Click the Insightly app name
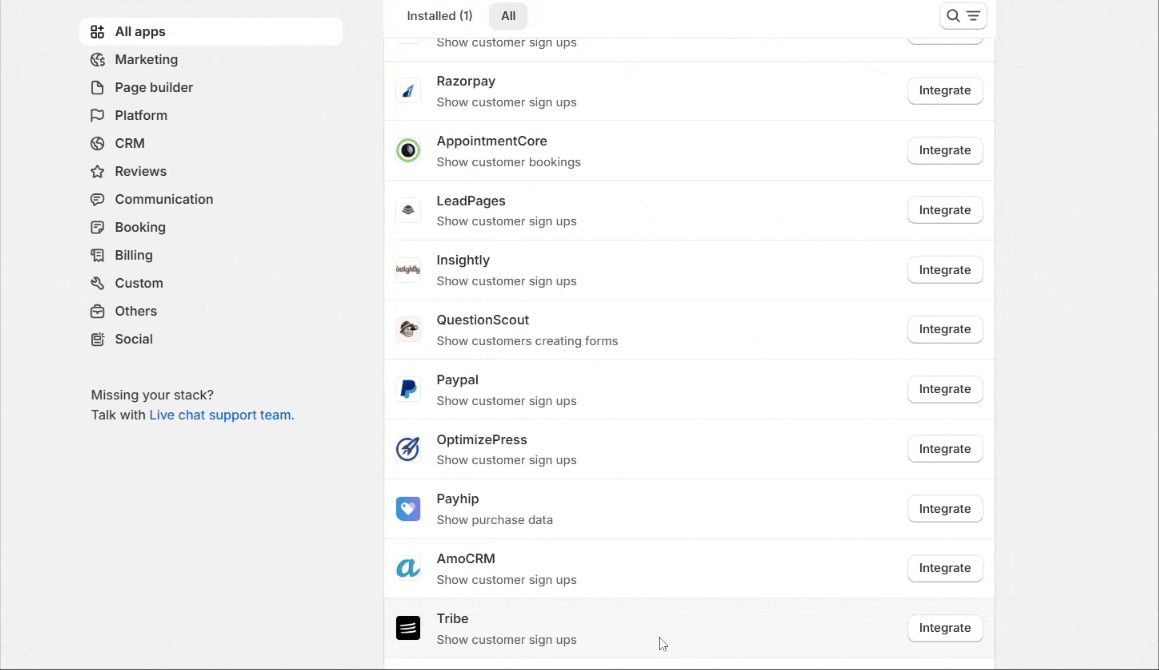The image size is (1159, 670). point(463,260)
